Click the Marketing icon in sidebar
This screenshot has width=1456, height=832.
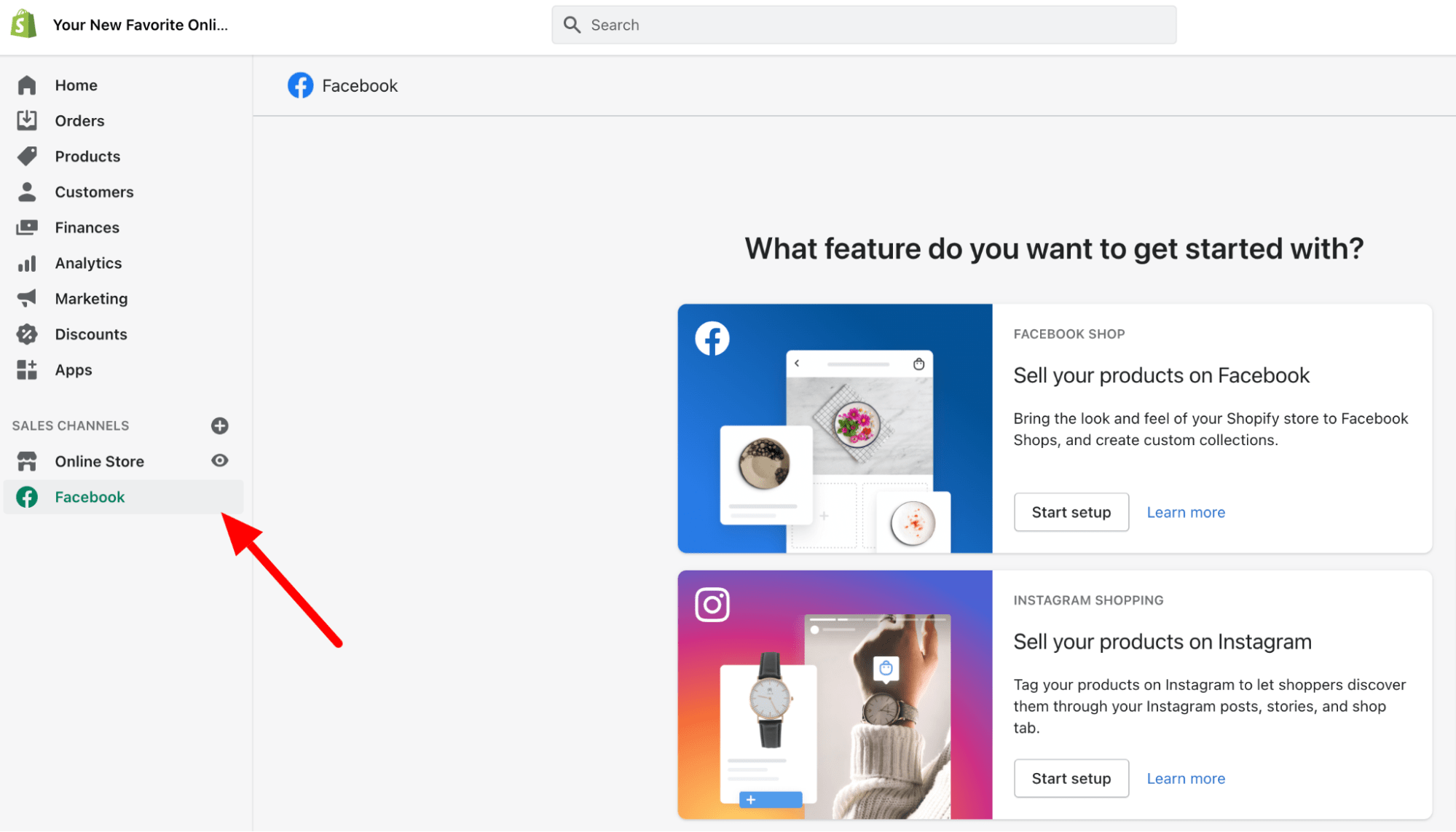[28, 298]
